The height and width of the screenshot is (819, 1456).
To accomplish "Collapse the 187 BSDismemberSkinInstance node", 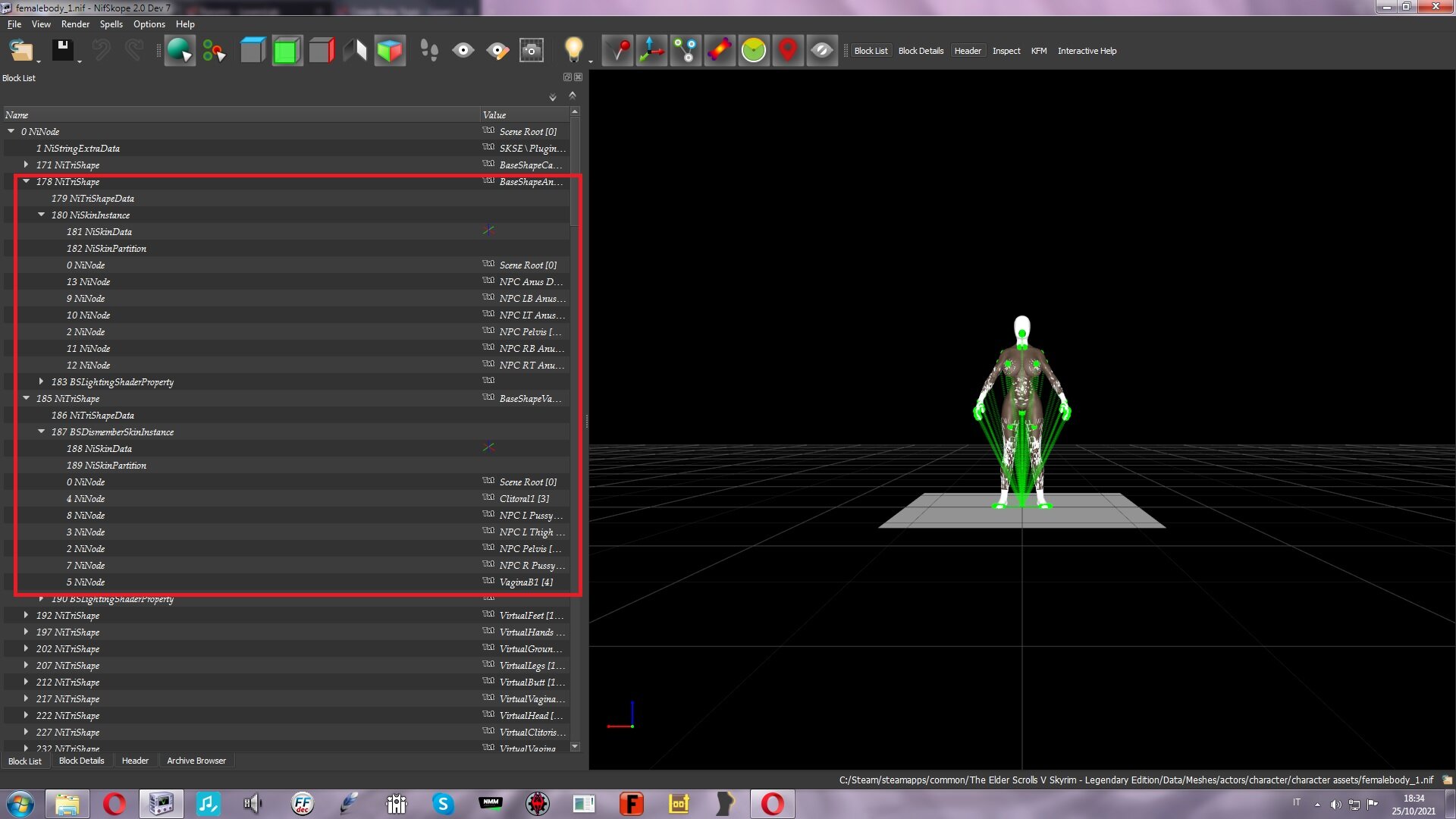I will 42,431.
